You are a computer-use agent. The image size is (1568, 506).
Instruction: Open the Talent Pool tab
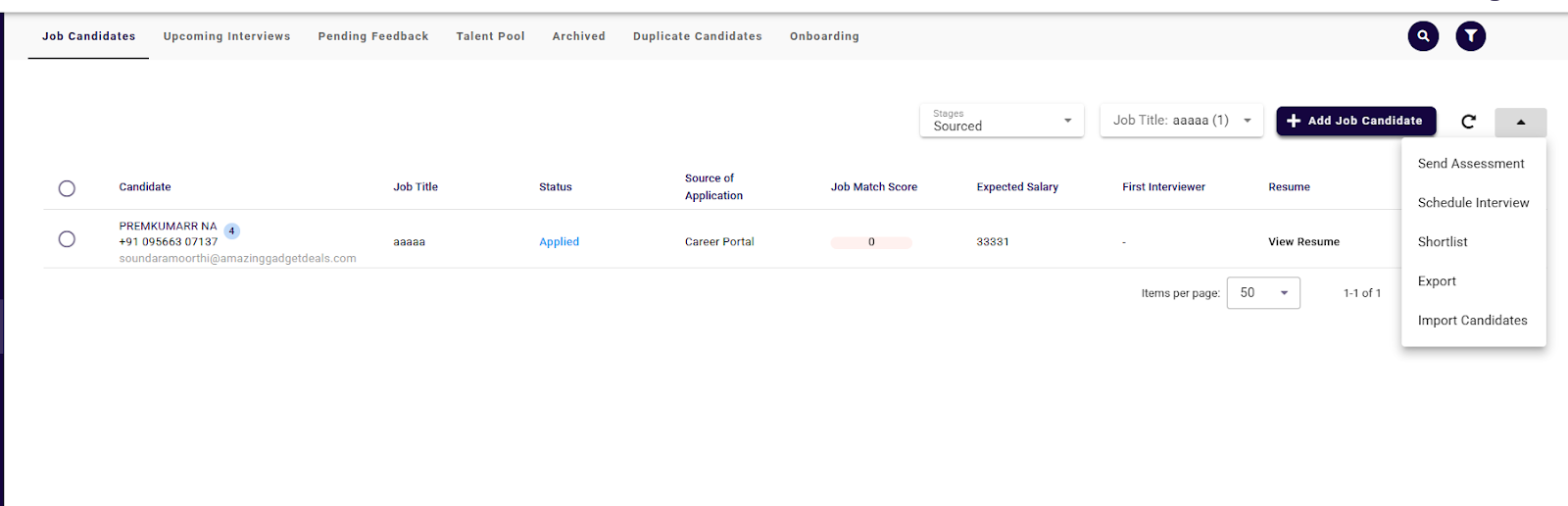point(490,36)
